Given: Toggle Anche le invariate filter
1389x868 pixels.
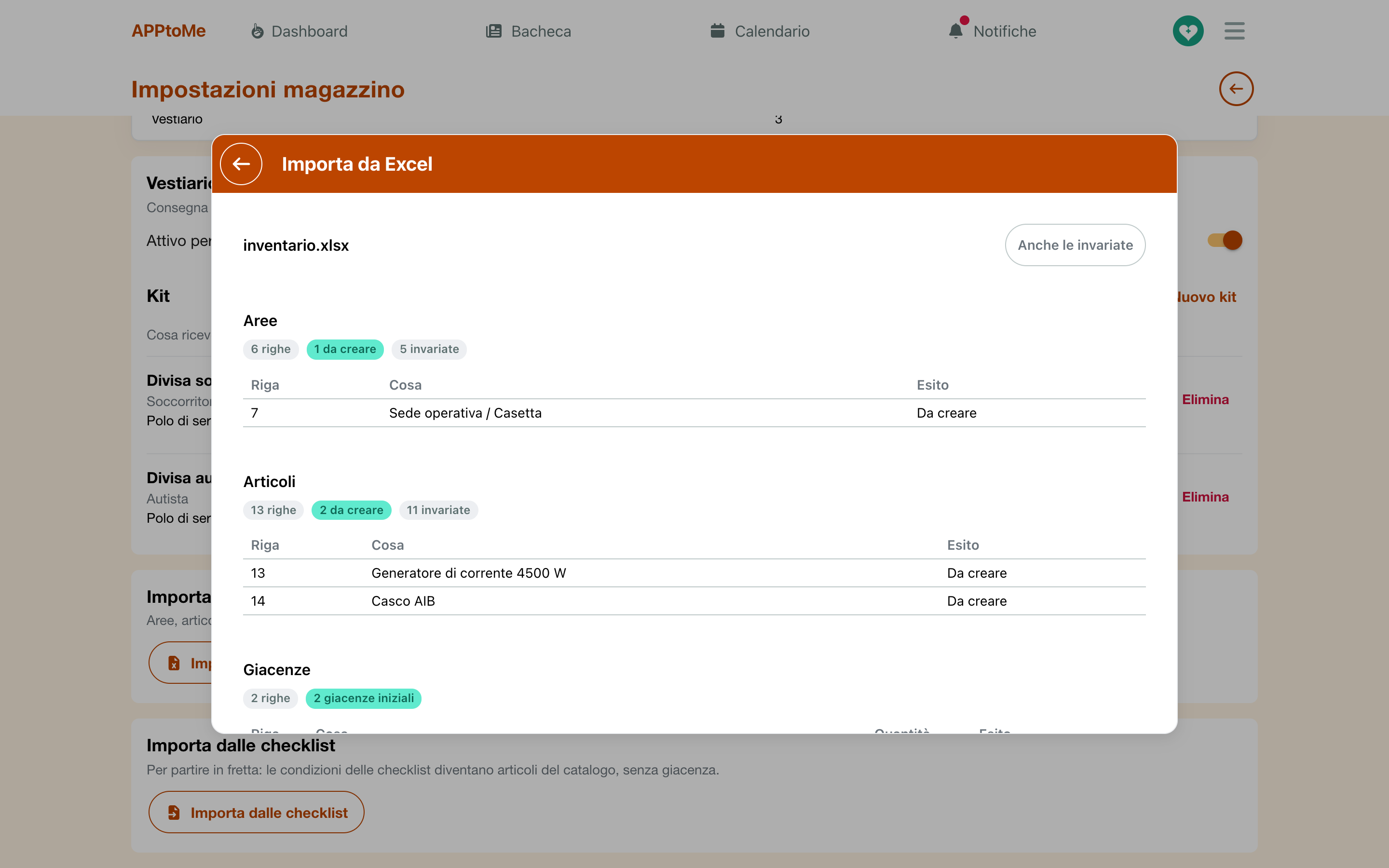Looking at the screenshot, I should [1075, 245].
